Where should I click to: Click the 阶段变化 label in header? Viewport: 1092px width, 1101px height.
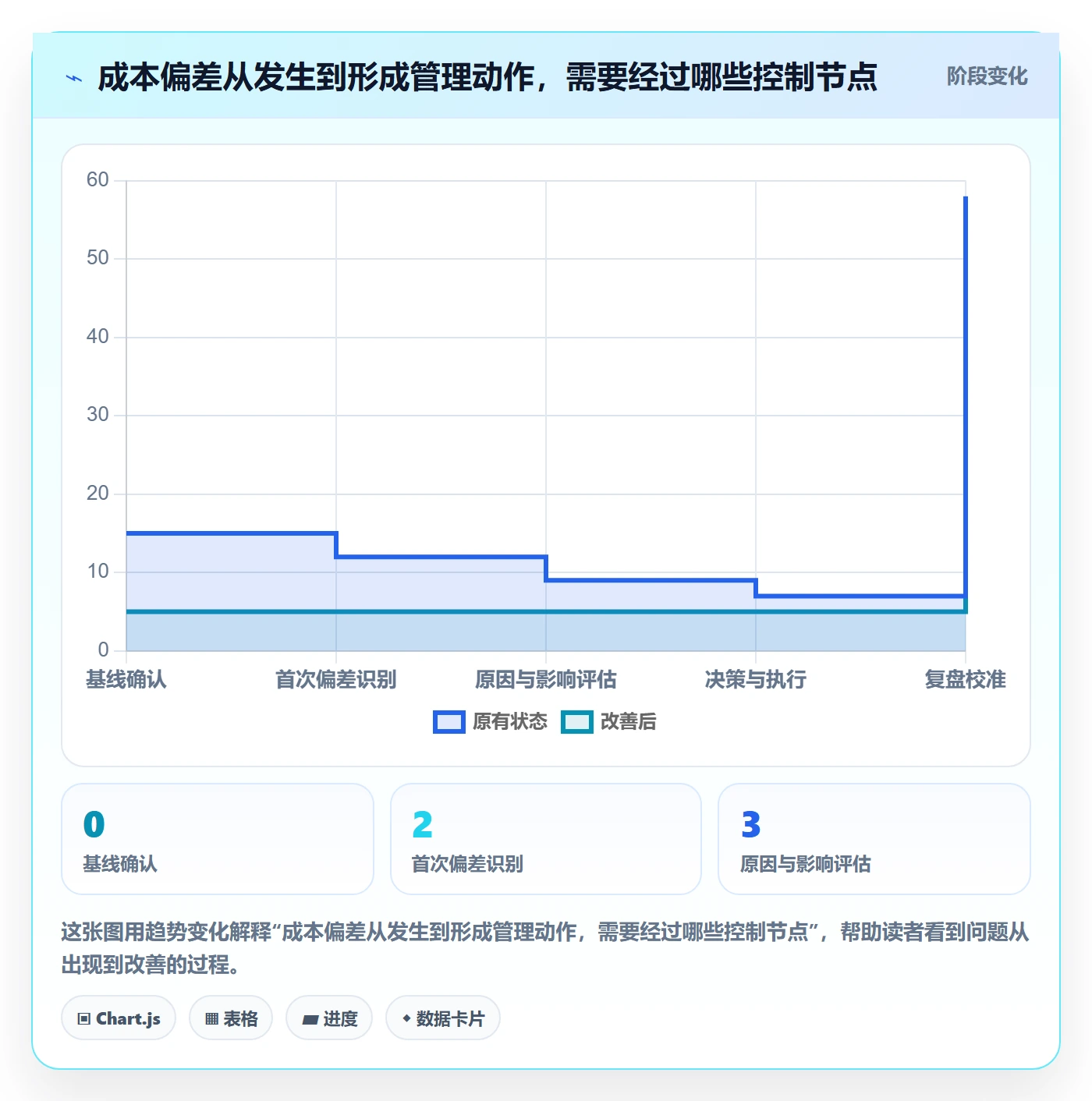987,76
